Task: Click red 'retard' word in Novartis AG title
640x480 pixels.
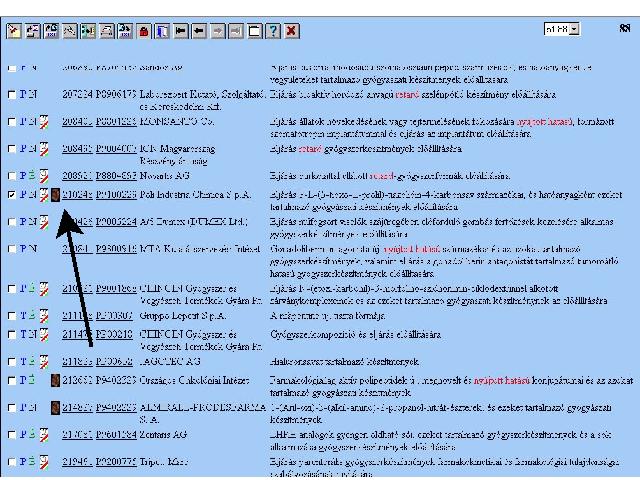Action: pyautogui.click(x=382, y=176)
